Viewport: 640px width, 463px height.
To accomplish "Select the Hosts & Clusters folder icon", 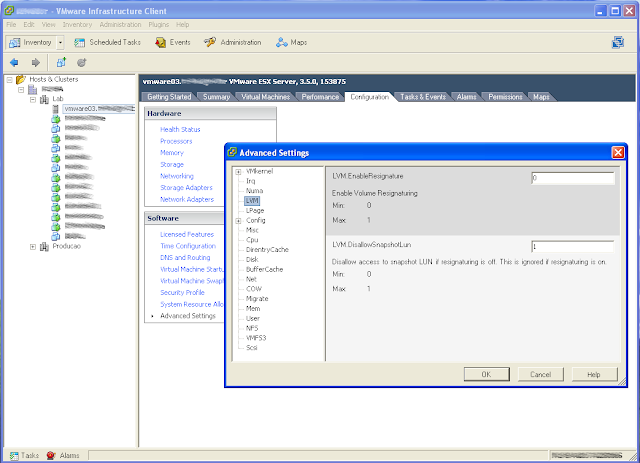I will [20, 79].
